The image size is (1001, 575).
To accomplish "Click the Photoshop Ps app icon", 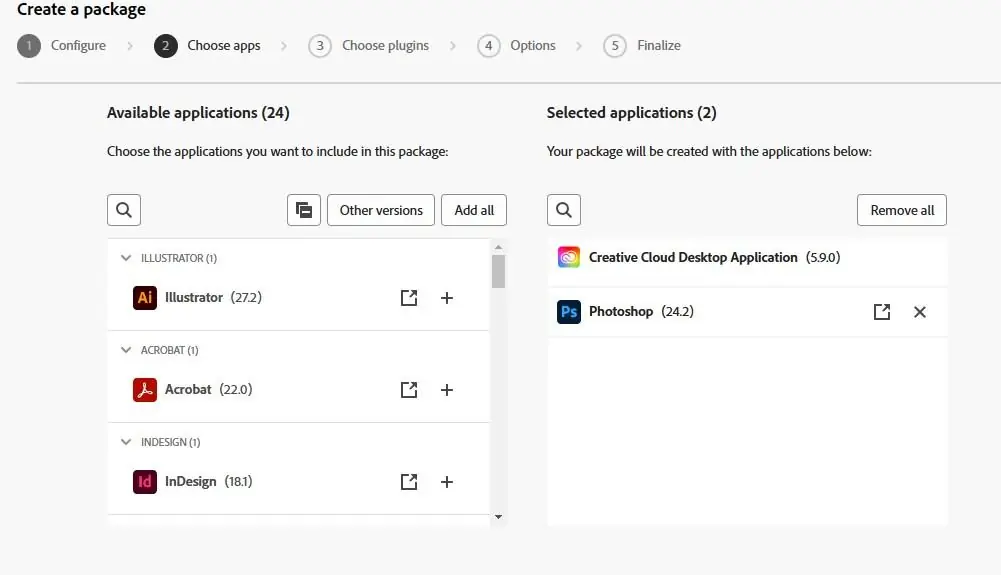I will coord(569,312).
